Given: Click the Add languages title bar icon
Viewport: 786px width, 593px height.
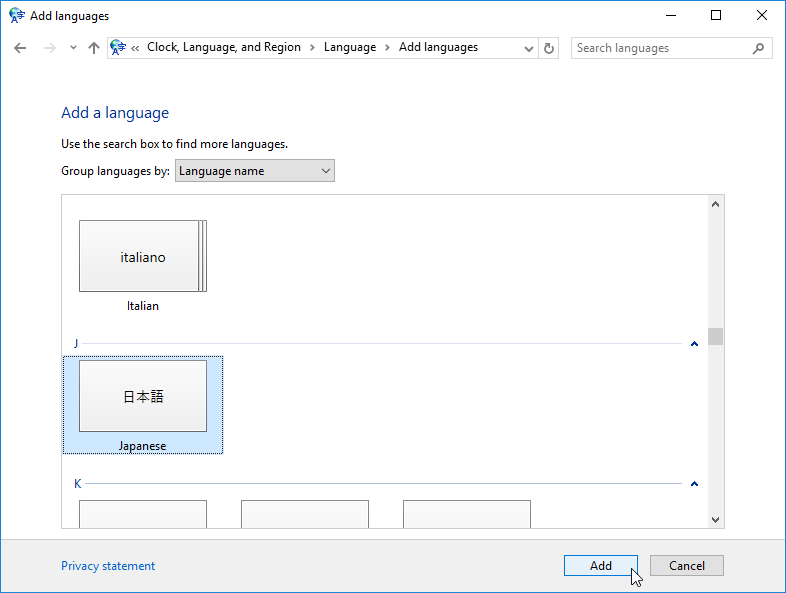Looking at the screenshot, I should coord(16,16).
